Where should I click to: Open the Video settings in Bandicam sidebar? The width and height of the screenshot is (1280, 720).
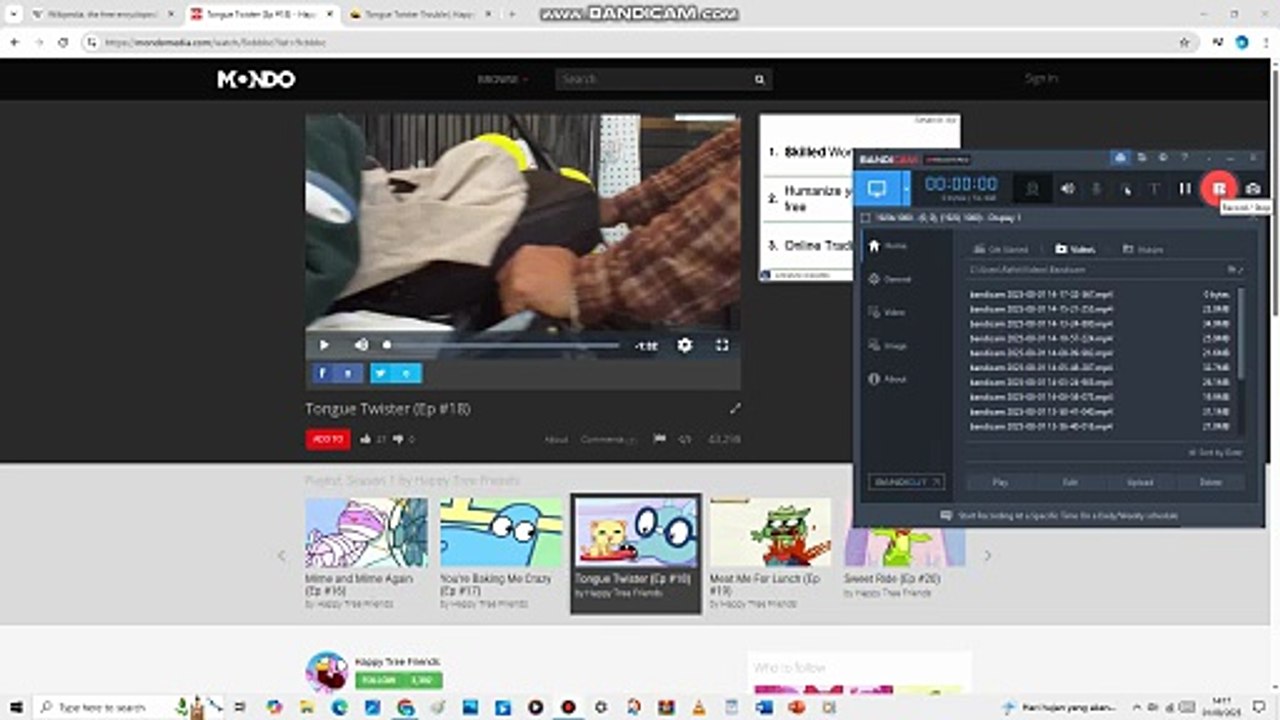(x=889, y=312)
